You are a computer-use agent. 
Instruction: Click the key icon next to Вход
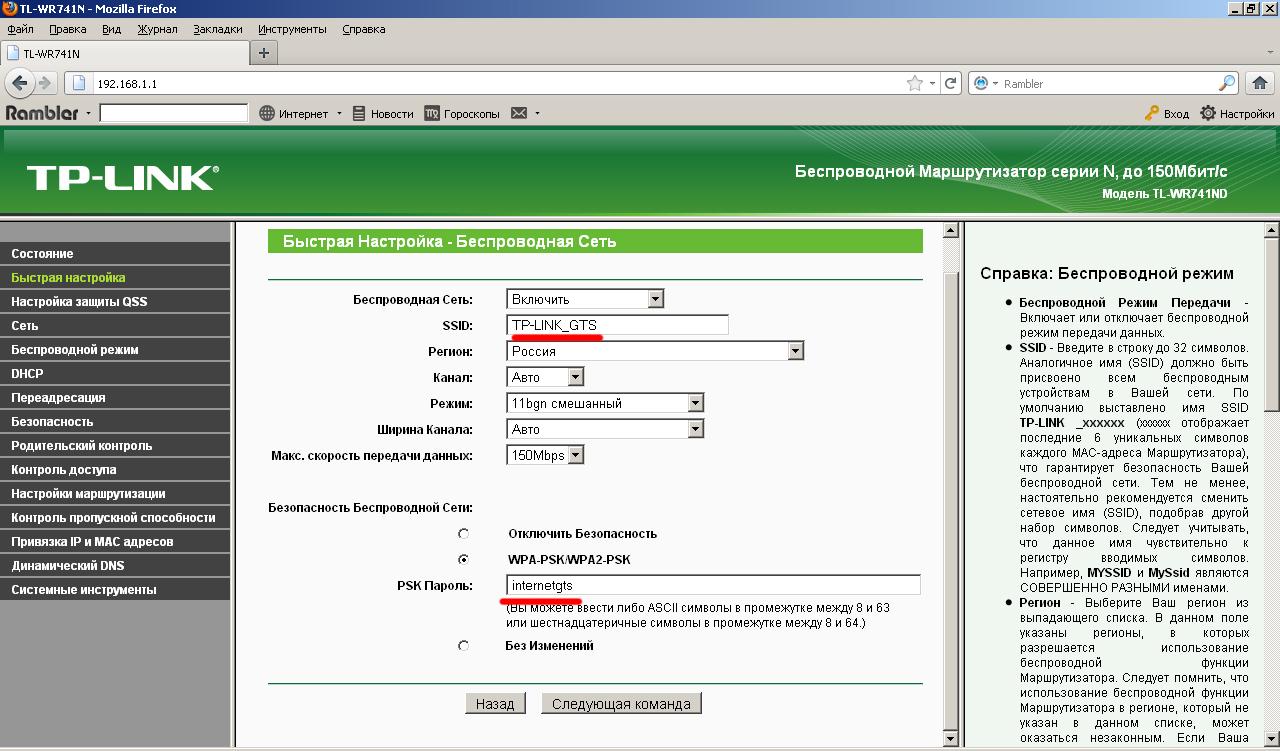tap(1152, 113)
